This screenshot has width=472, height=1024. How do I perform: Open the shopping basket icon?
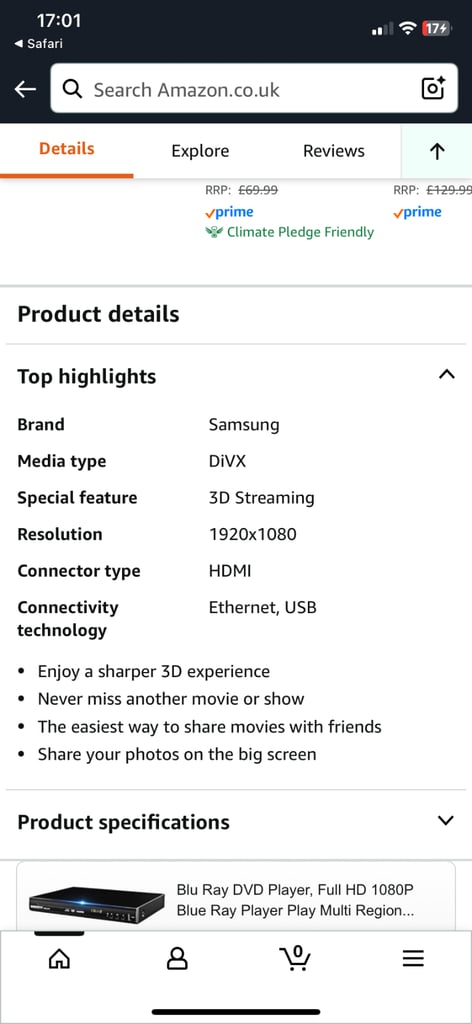click(x=295, y=957)
